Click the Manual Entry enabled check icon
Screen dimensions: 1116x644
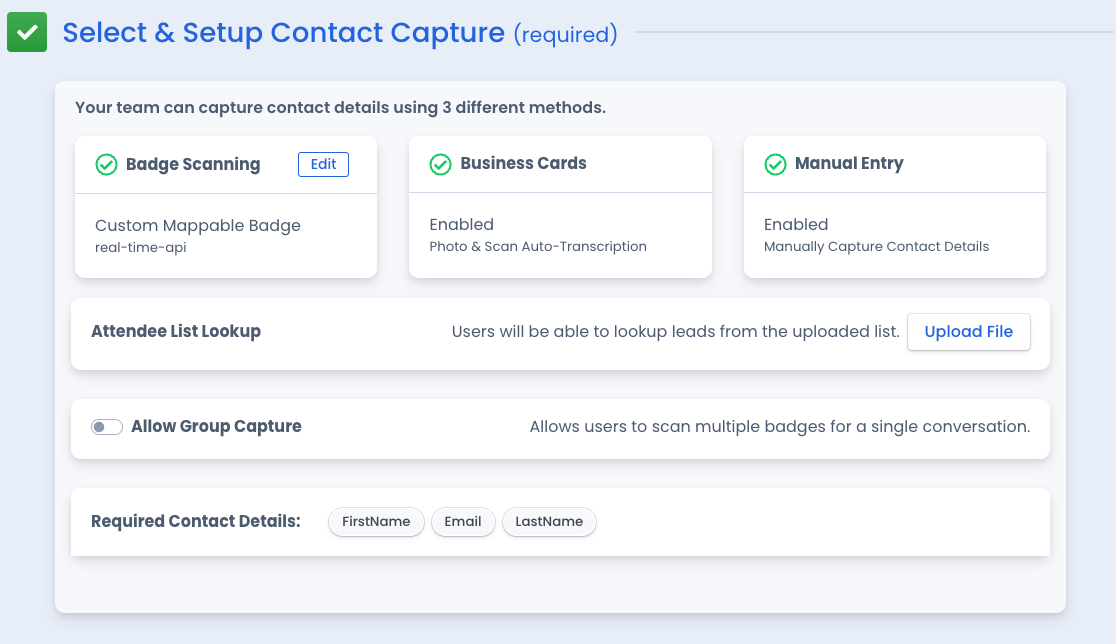point(775,164)
